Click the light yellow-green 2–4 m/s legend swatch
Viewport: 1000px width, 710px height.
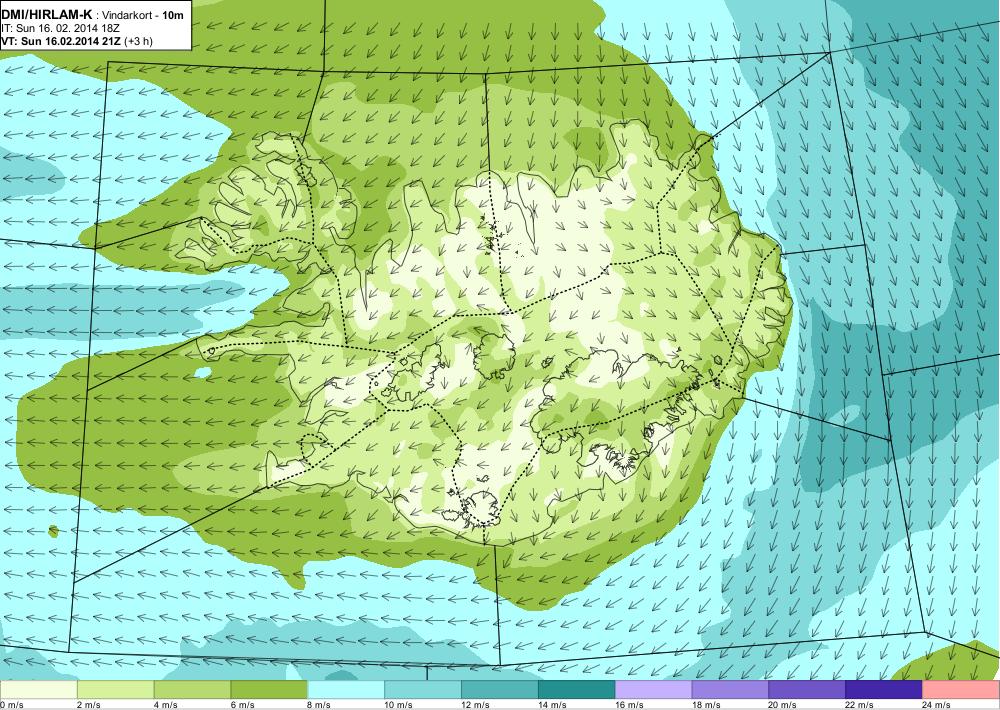(115, 690)
